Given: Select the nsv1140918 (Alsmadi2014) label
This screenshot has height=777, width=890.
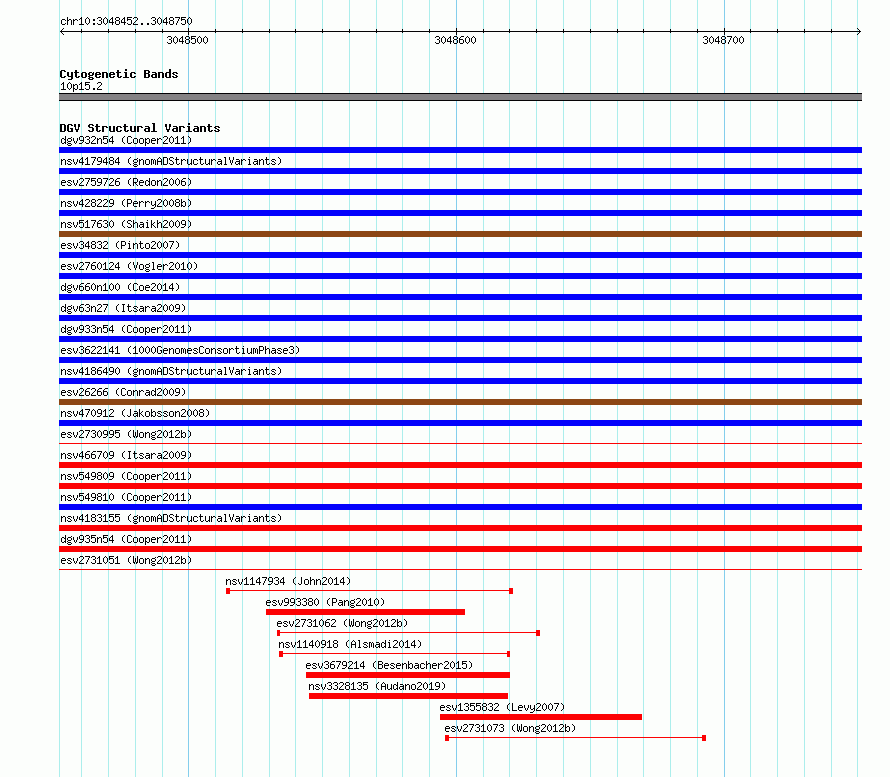Looking at the screenshot, I should [350, 644].
